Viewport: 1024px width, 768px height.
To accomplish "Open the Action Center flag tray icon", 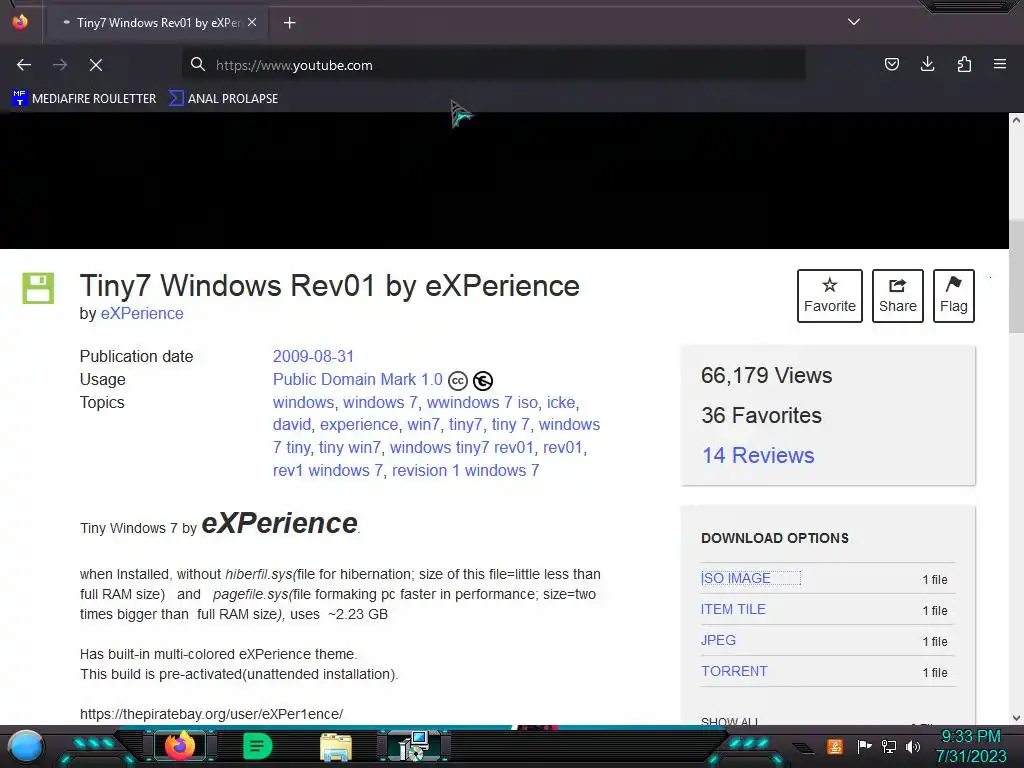I will click(864, 746).
